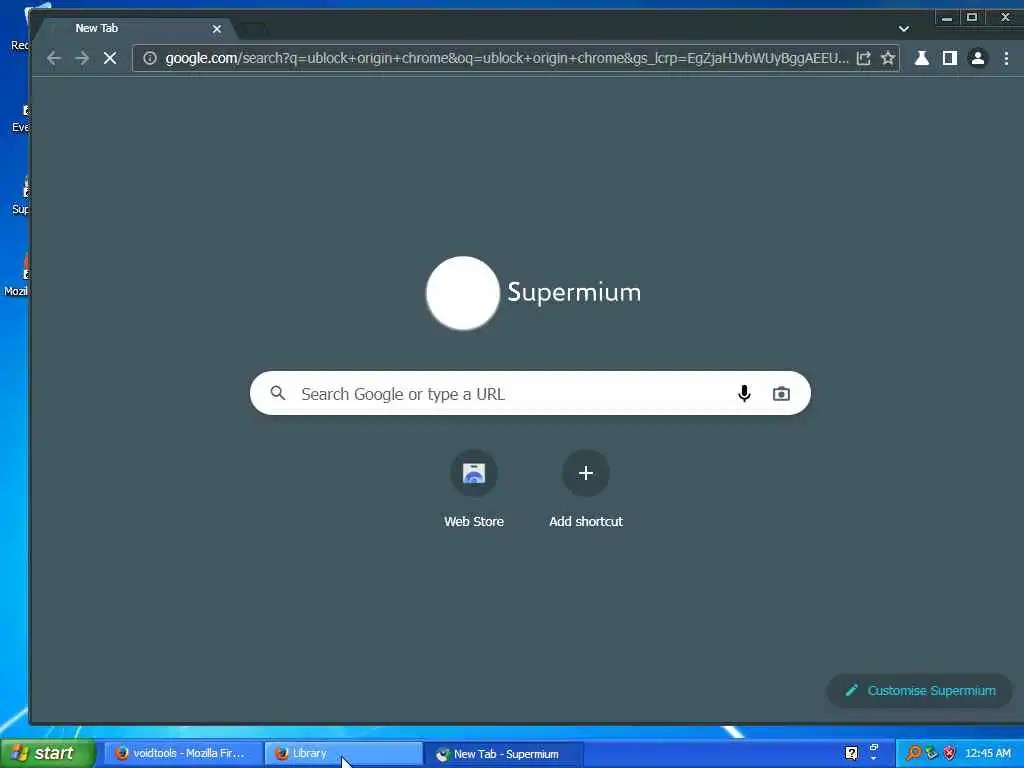Image resolution: width=1024 pixels, height=768 pixels.
Task: Click the Search Google or type a URL box
Action: tap(530, 393)
